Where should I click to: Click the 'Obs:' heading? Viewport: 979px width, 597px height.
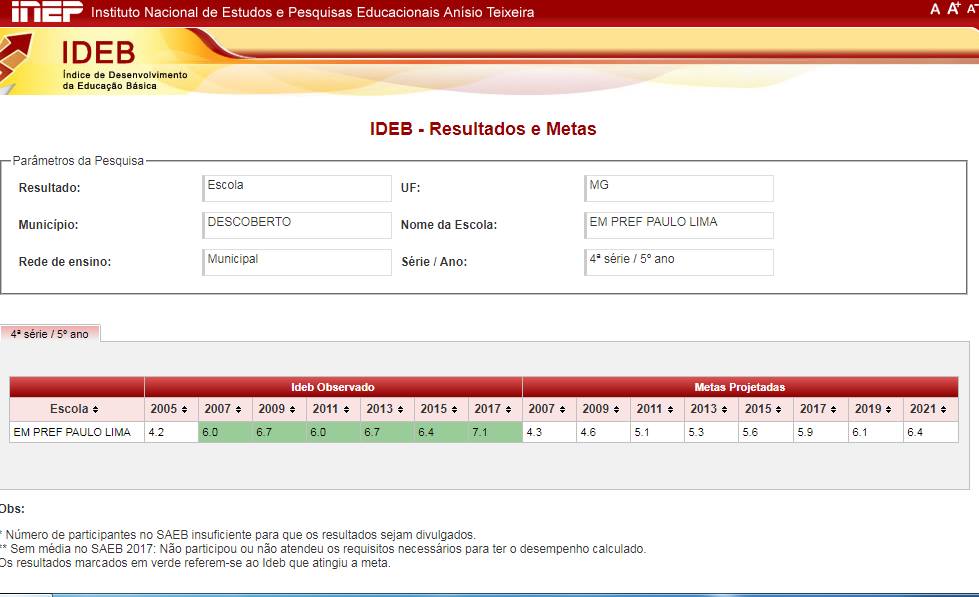point(12,509)
